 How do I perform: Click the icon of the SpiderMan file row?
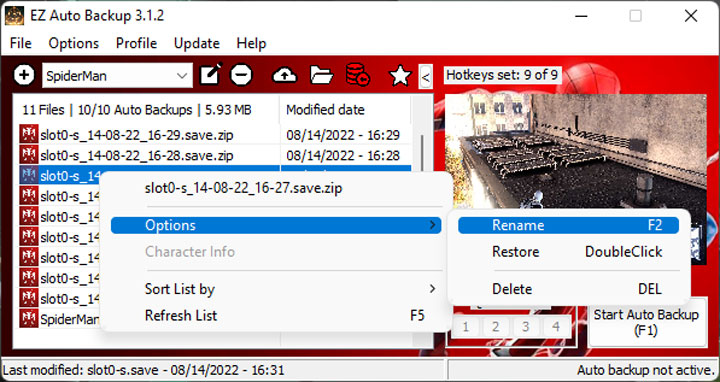click(28, 318)
